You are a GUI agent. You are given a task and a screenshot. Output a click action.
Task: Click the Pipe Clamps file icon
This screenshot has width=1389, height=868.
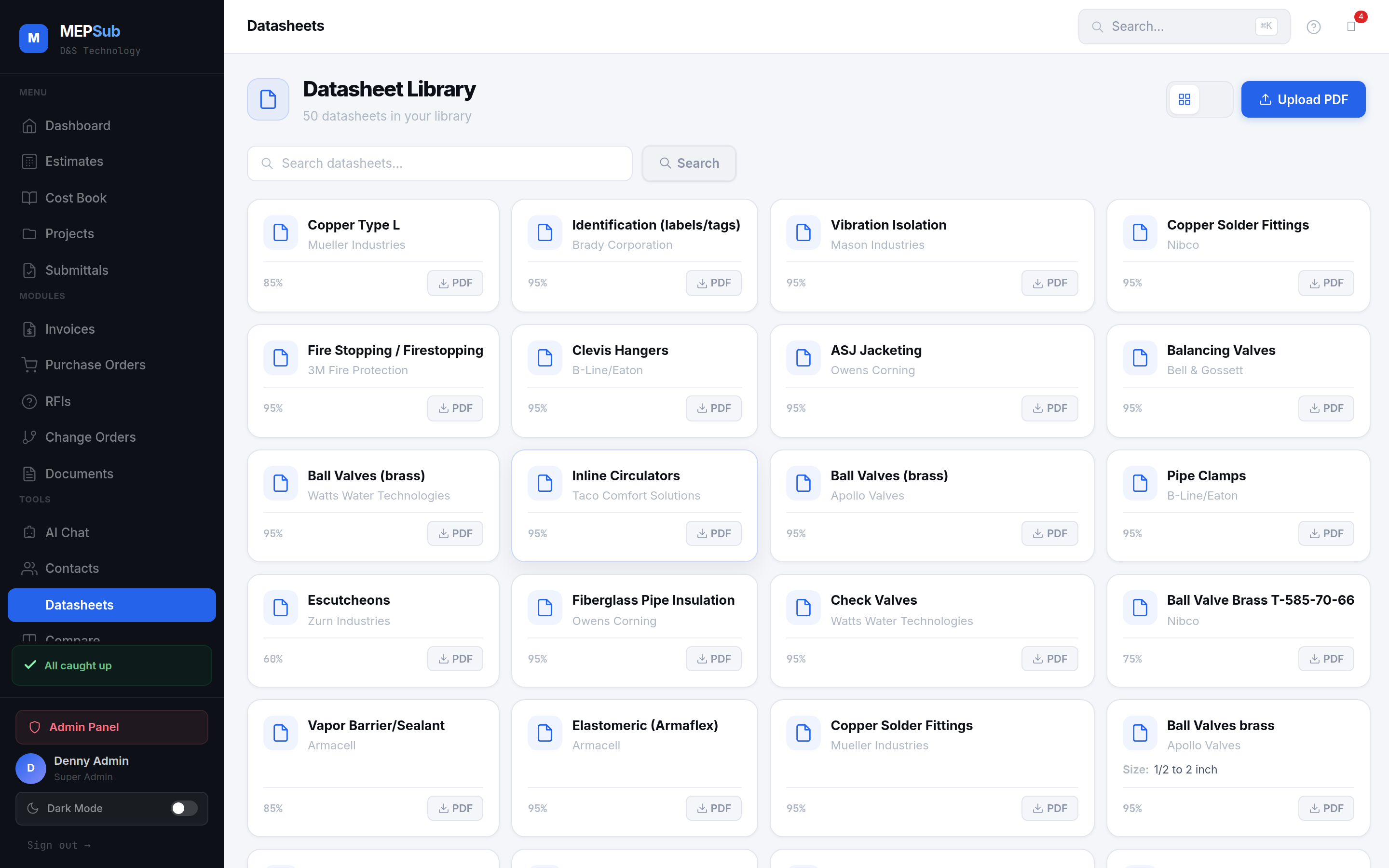click(x=1140, y=483)
